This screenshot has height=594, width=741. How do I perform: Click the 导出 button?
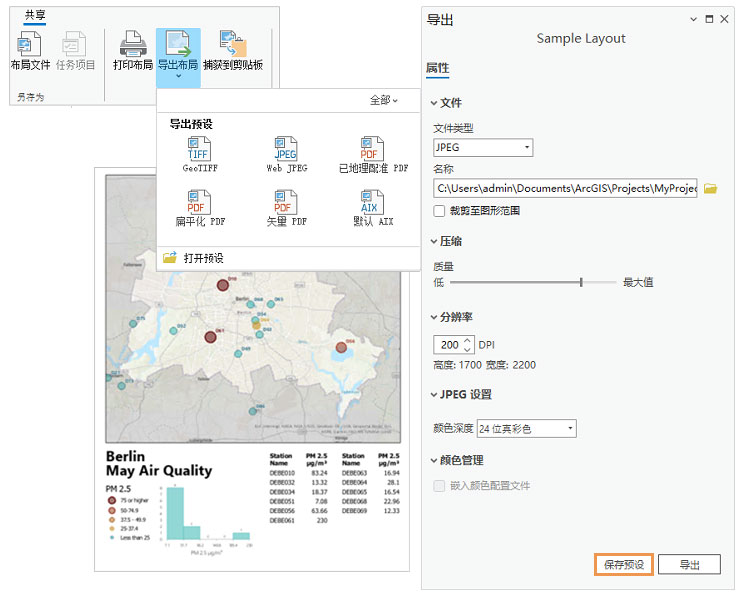click(x=689, y=565)
